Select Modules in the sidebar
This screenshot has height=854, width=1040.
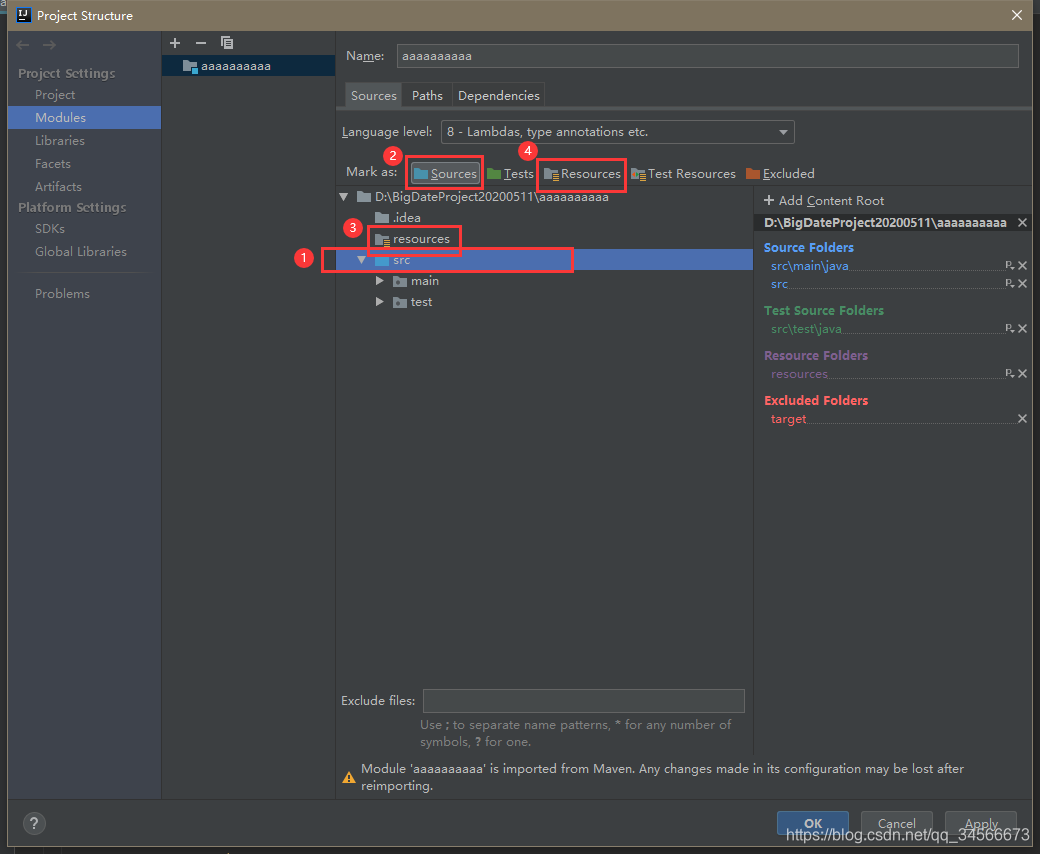[x=84, y=117]
